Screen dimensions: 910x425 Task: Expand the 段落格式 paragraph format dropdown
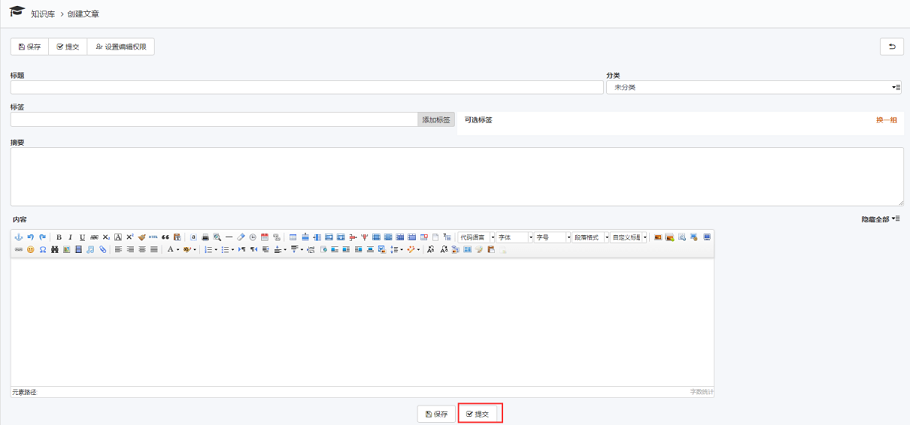tap(589, 237)
